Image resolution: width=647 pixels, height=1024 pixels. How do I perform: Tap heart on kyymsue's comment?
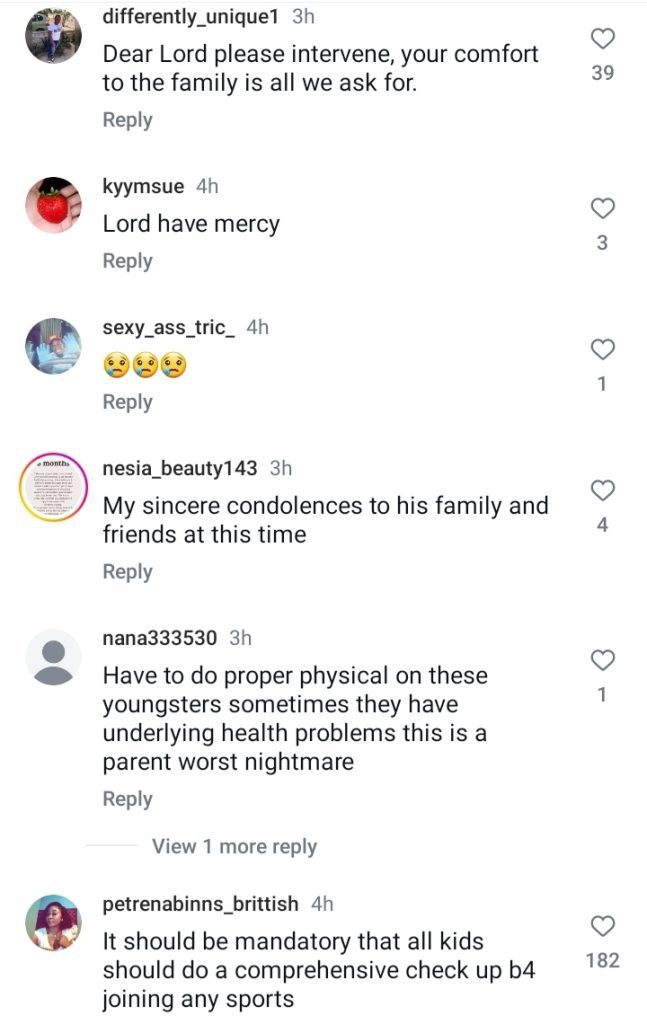point(603,209)
